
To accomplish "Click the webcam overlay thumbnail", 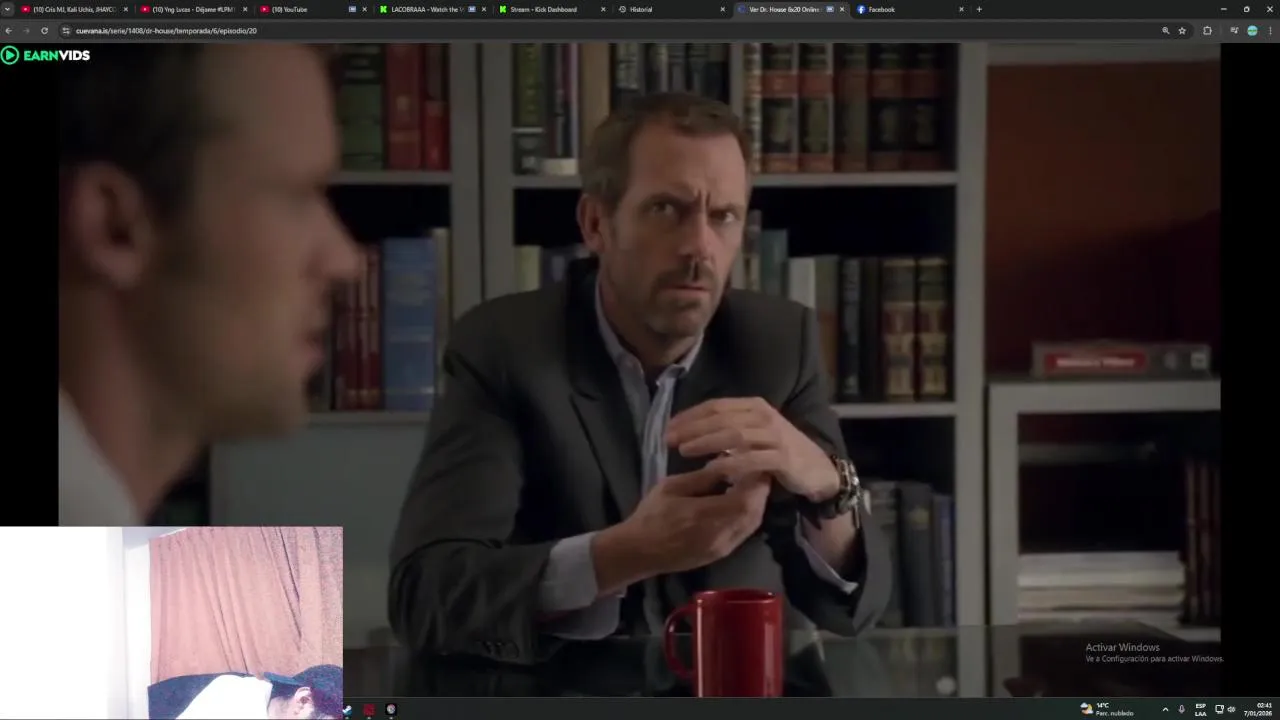I will tap(171, 622).
